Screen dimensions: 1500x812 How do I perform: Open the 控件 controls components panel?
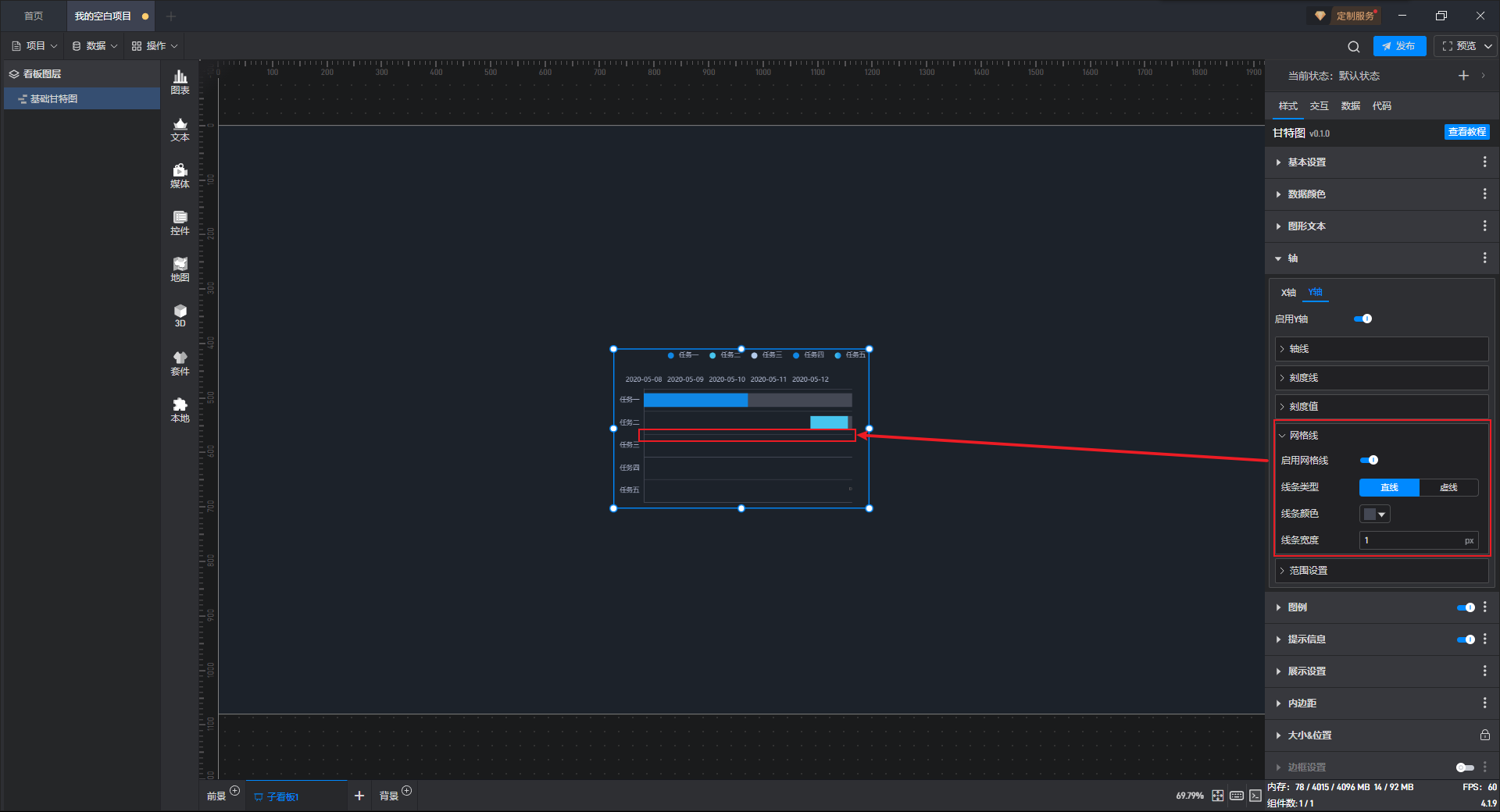click(x=180, y=223)
